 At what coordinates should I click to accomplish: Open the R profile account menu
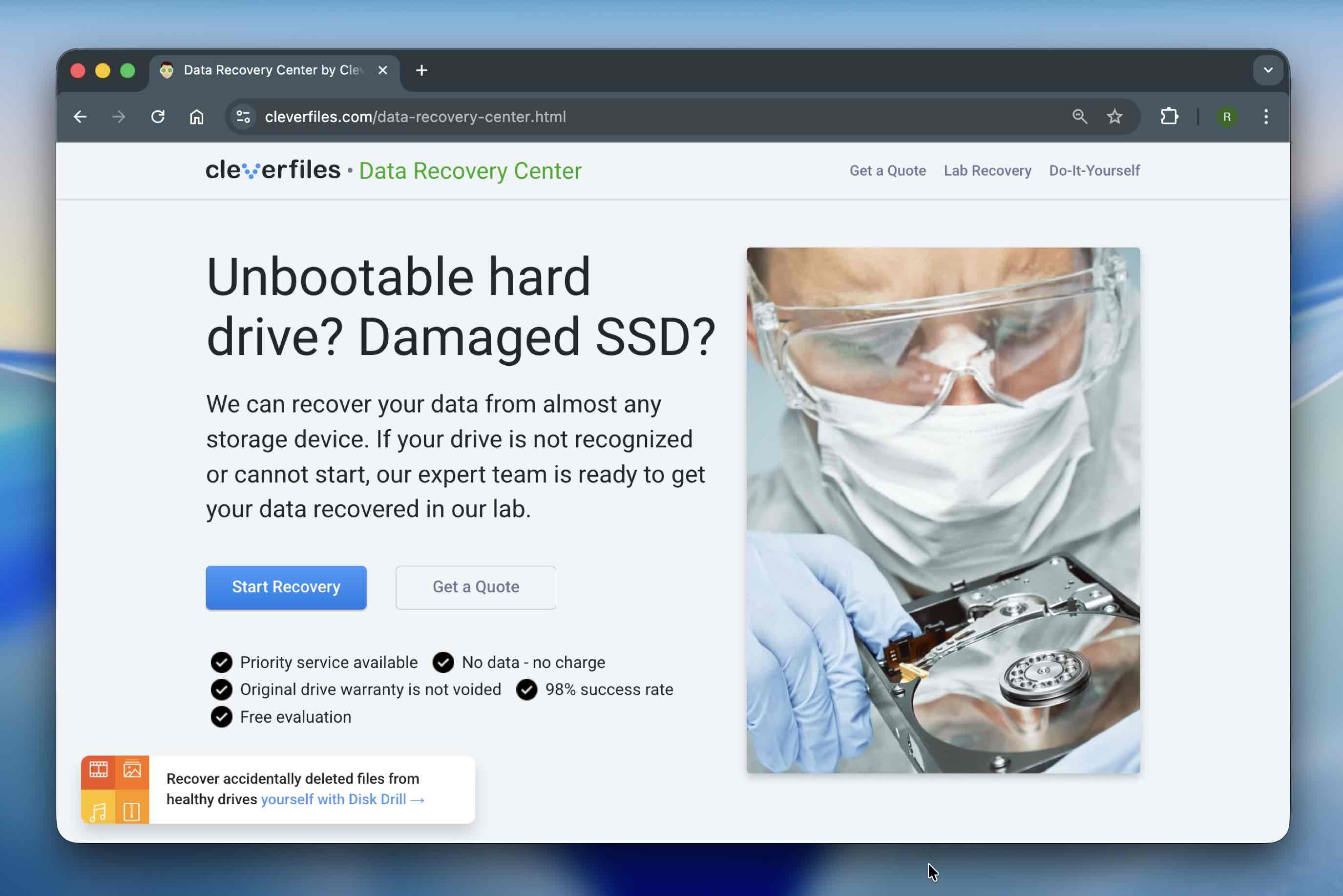pyautogui.click(x=1226, y=117)
